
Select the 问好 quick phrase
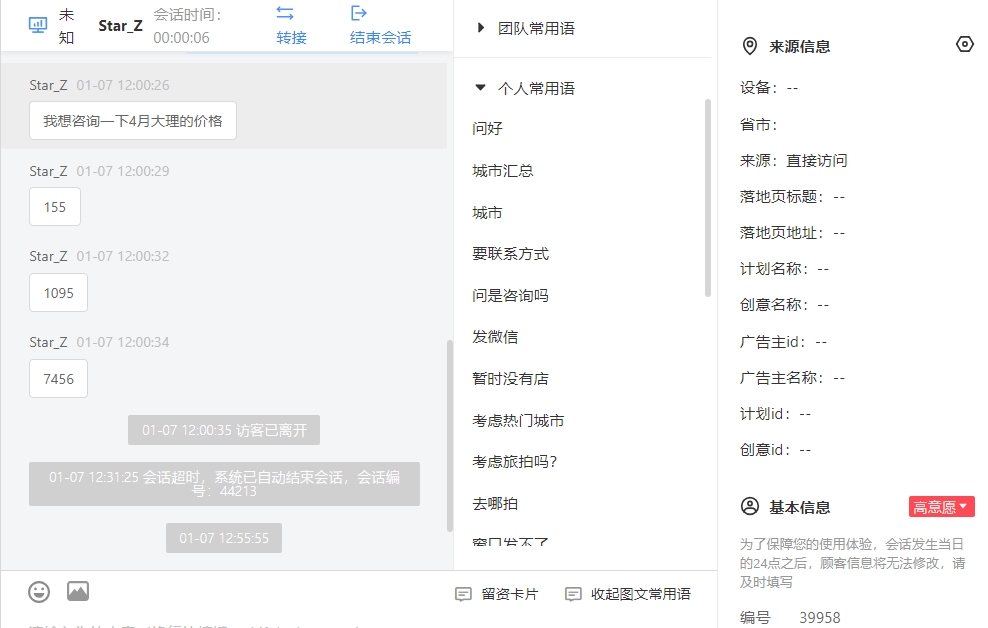pos(487,128)
